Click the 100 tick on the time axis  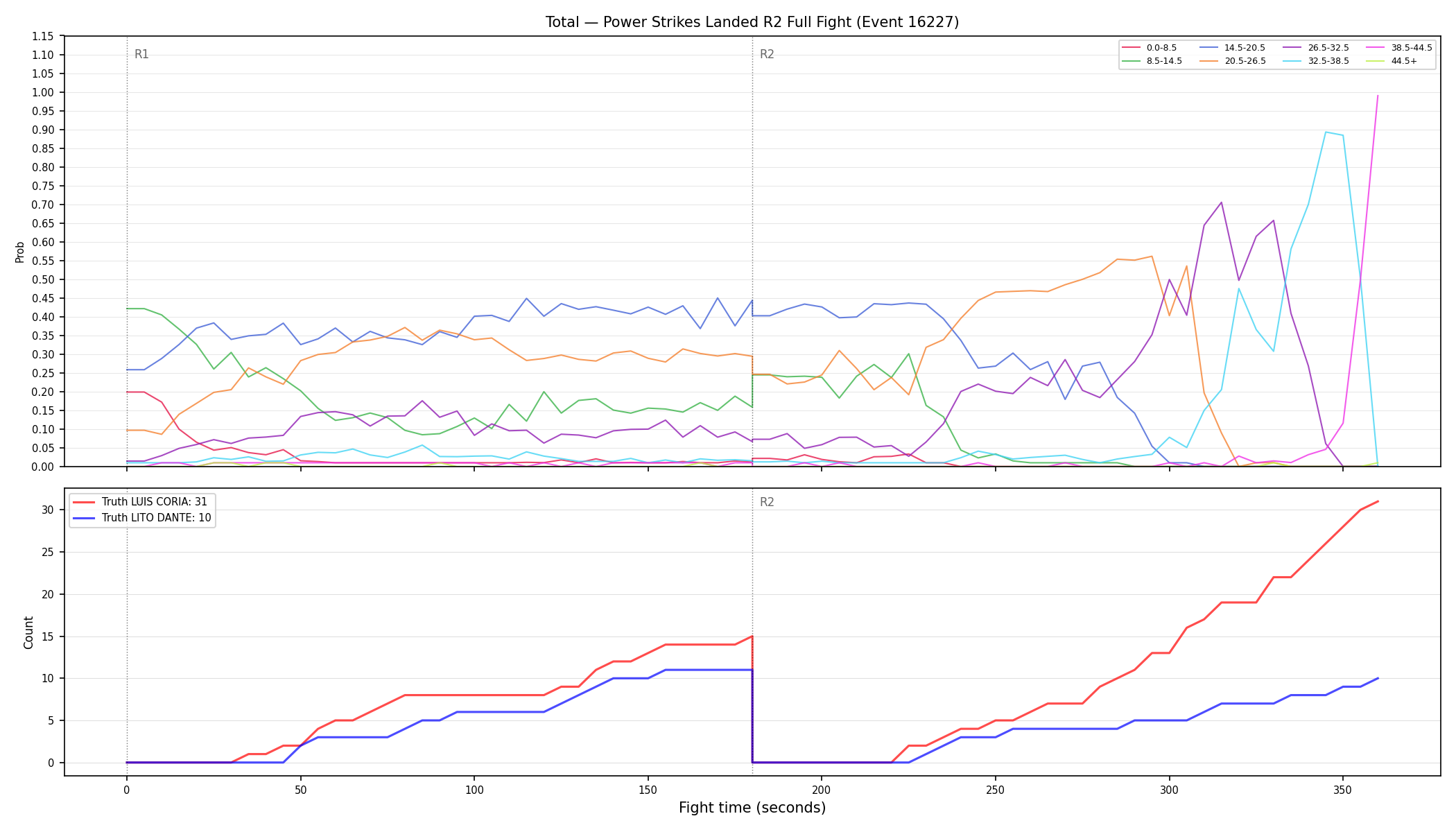coord(474,789)
